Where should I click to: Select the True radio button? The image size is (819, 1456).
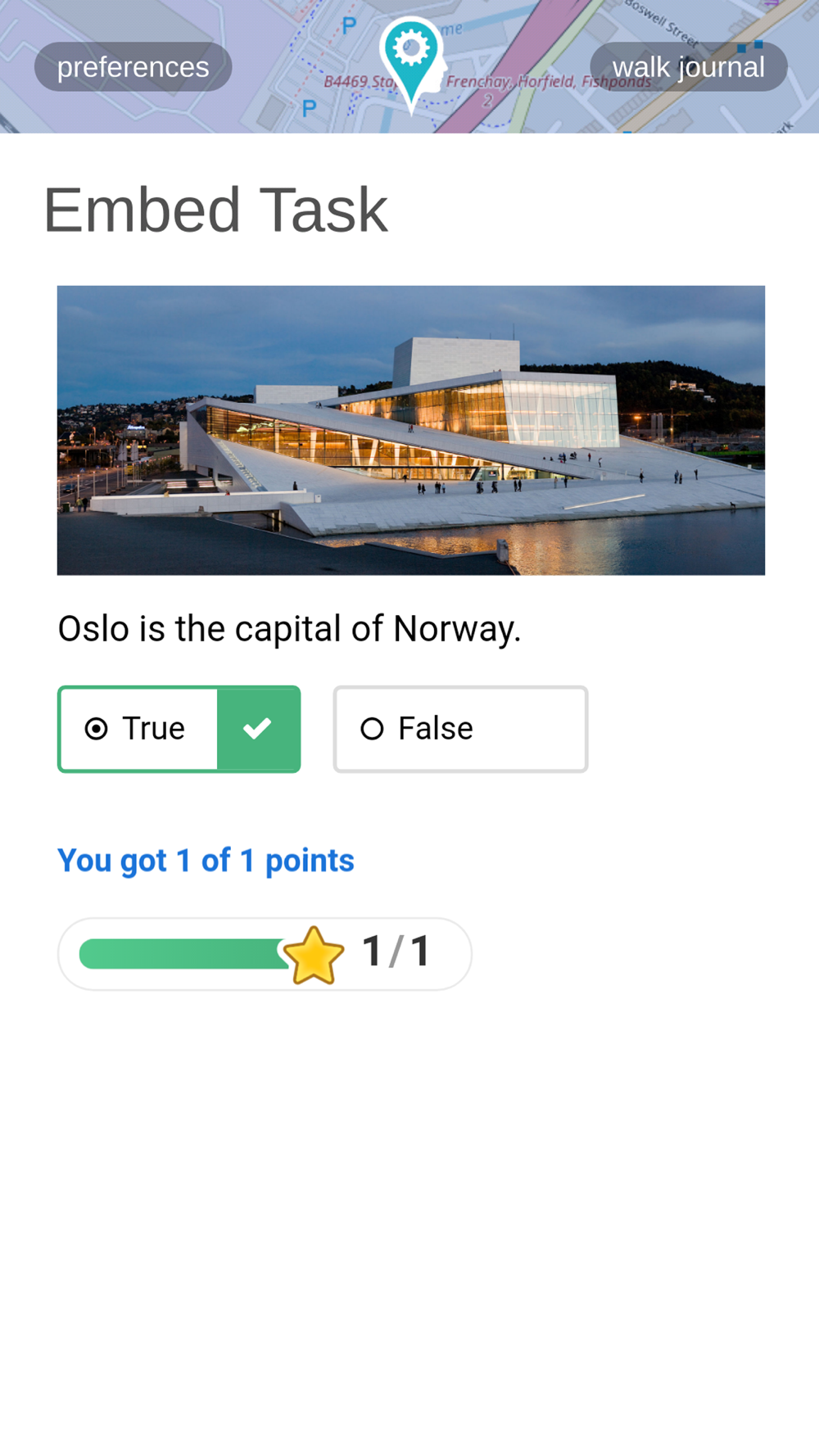(97, 728)
